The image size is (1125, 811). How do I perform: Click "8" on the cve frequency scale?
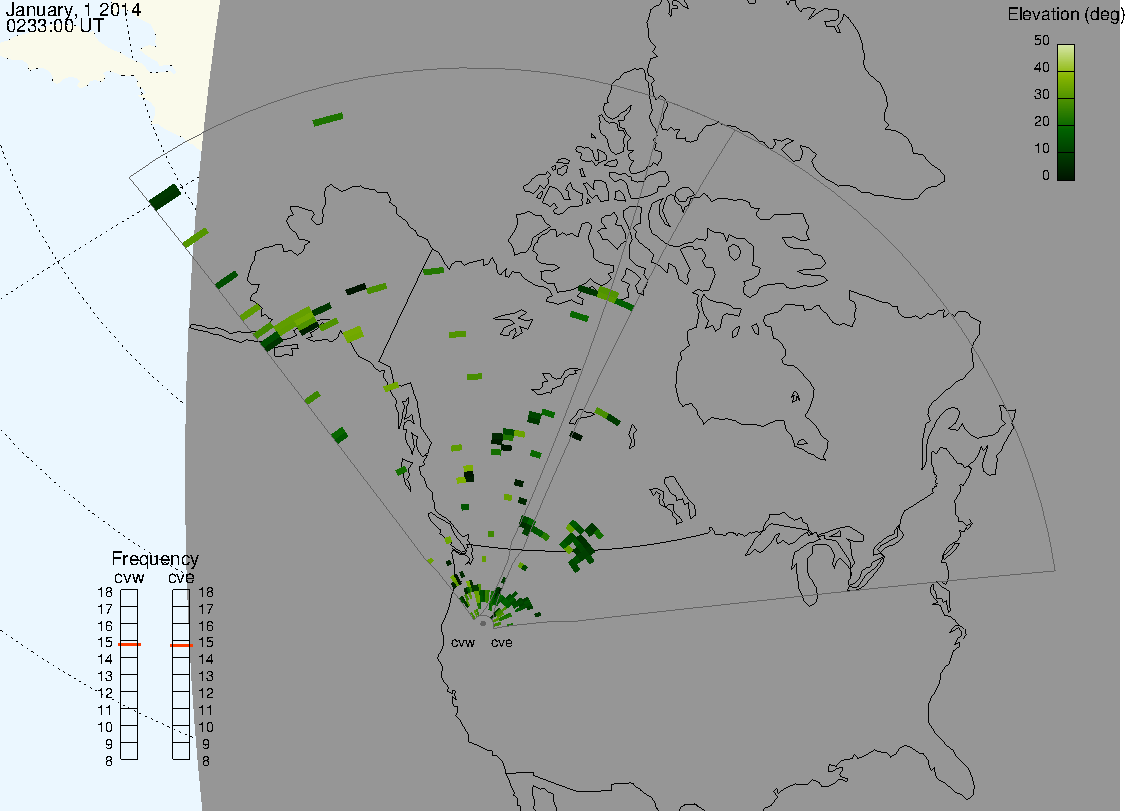click(206, 761)
